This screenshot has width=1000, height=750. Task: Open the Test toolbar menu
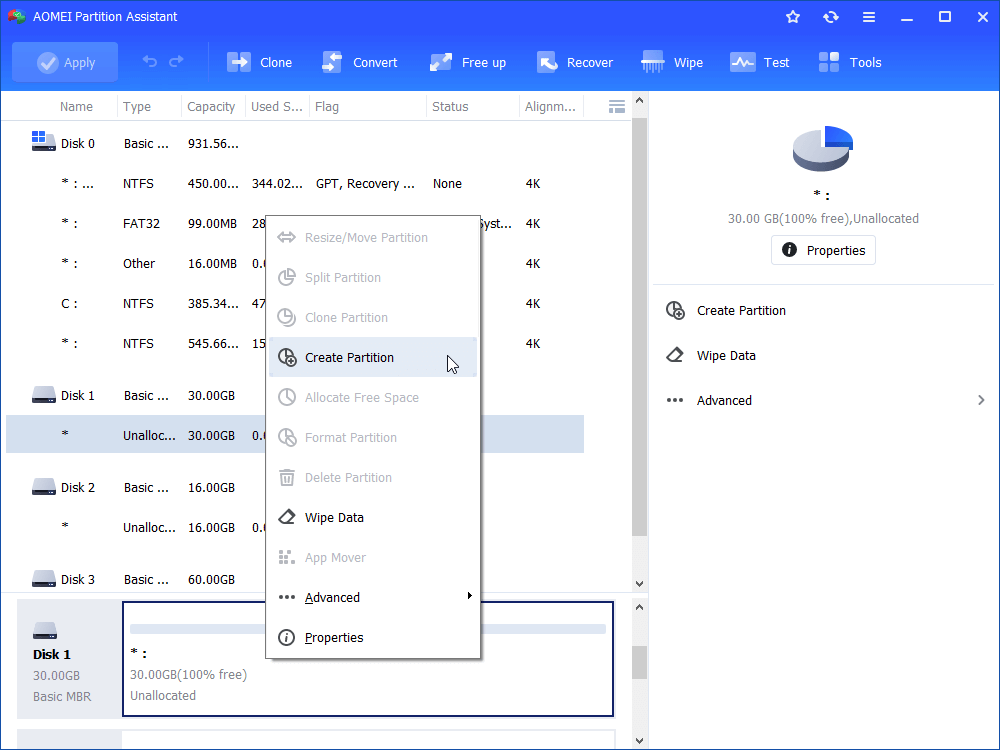(760, 62)
